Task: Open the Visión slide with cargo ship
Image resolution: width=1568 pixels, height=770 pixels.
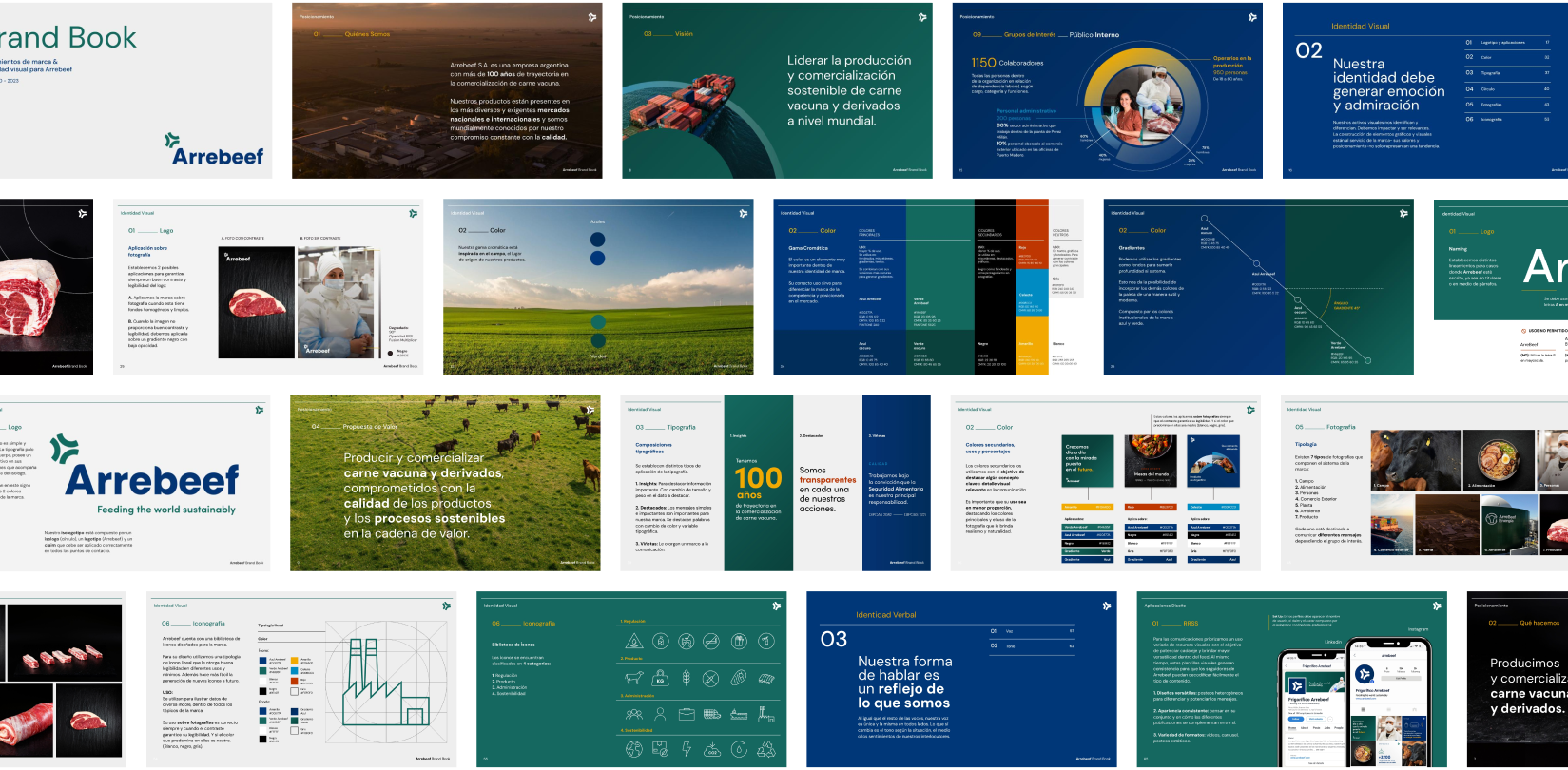Action: click(x=777, y=90)
